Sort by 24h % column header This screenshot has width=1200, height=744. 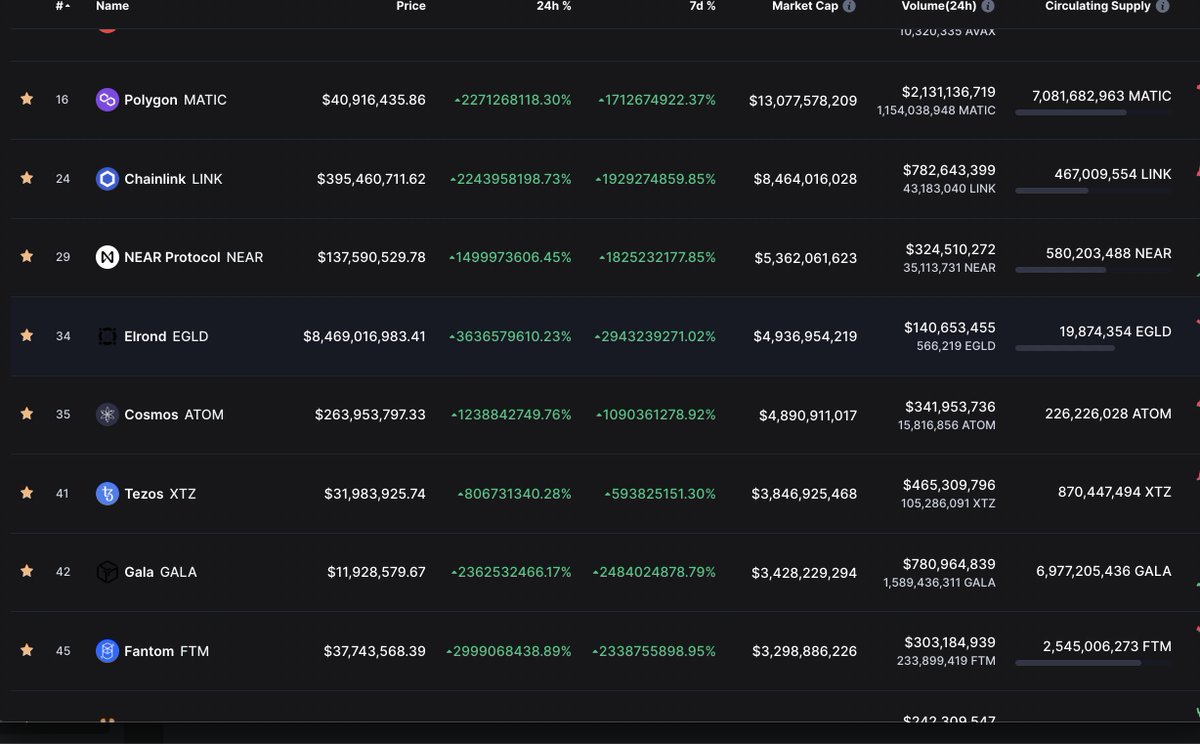click(554, 6)
